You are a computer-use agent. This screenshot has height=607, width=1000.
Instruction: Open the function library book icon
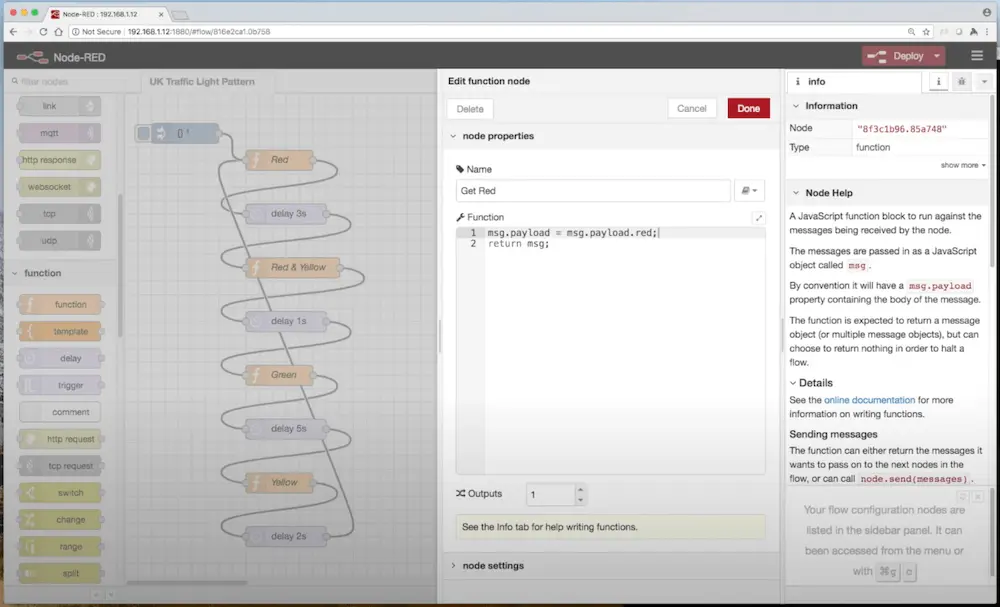(x=748, y=191)
